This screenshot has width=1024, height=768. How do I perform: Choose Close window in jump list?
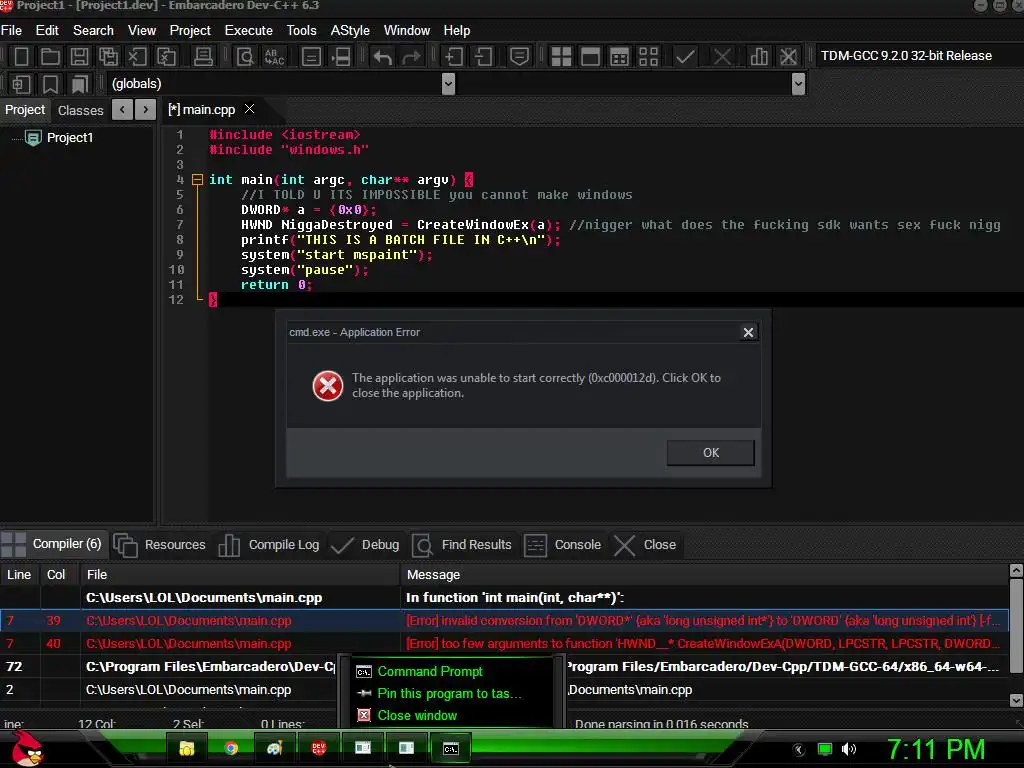(417, 715)
